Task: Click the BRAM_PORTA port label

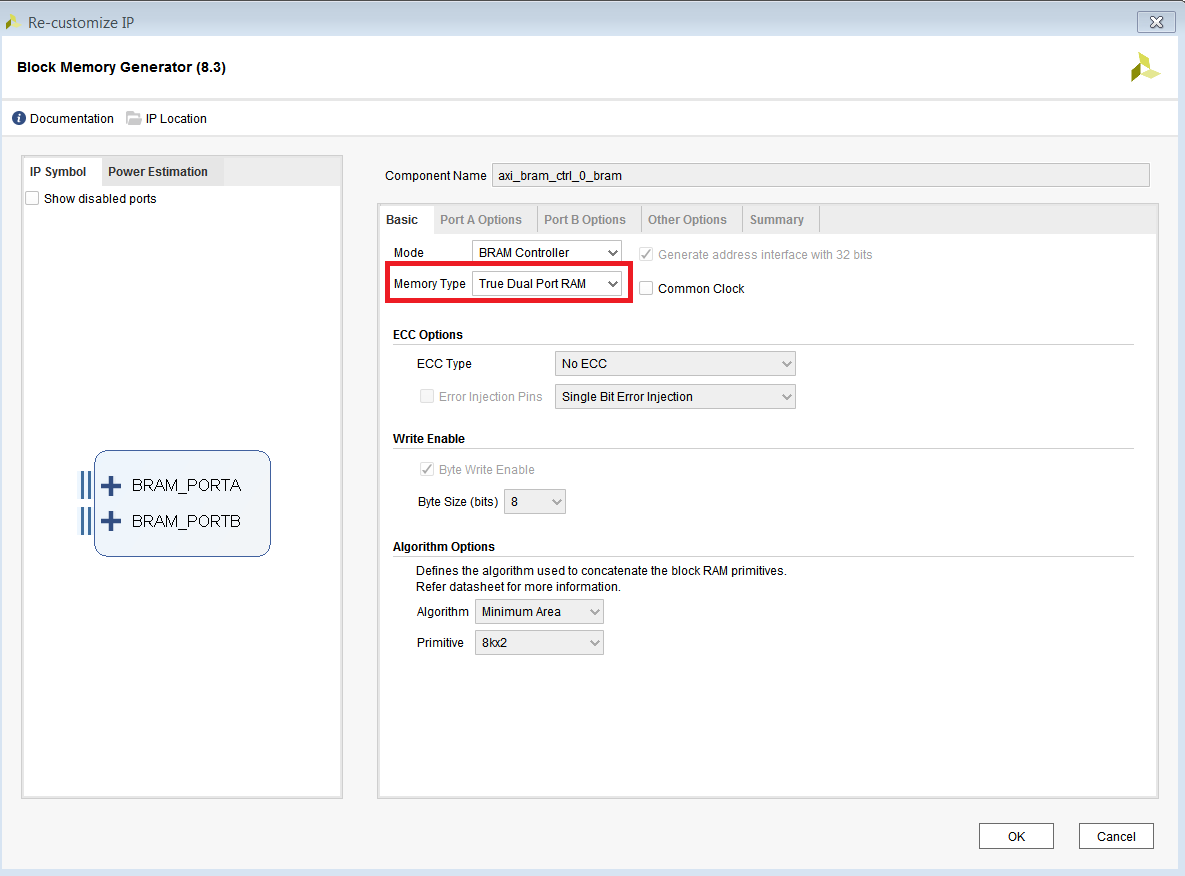Action: [187, 485]
